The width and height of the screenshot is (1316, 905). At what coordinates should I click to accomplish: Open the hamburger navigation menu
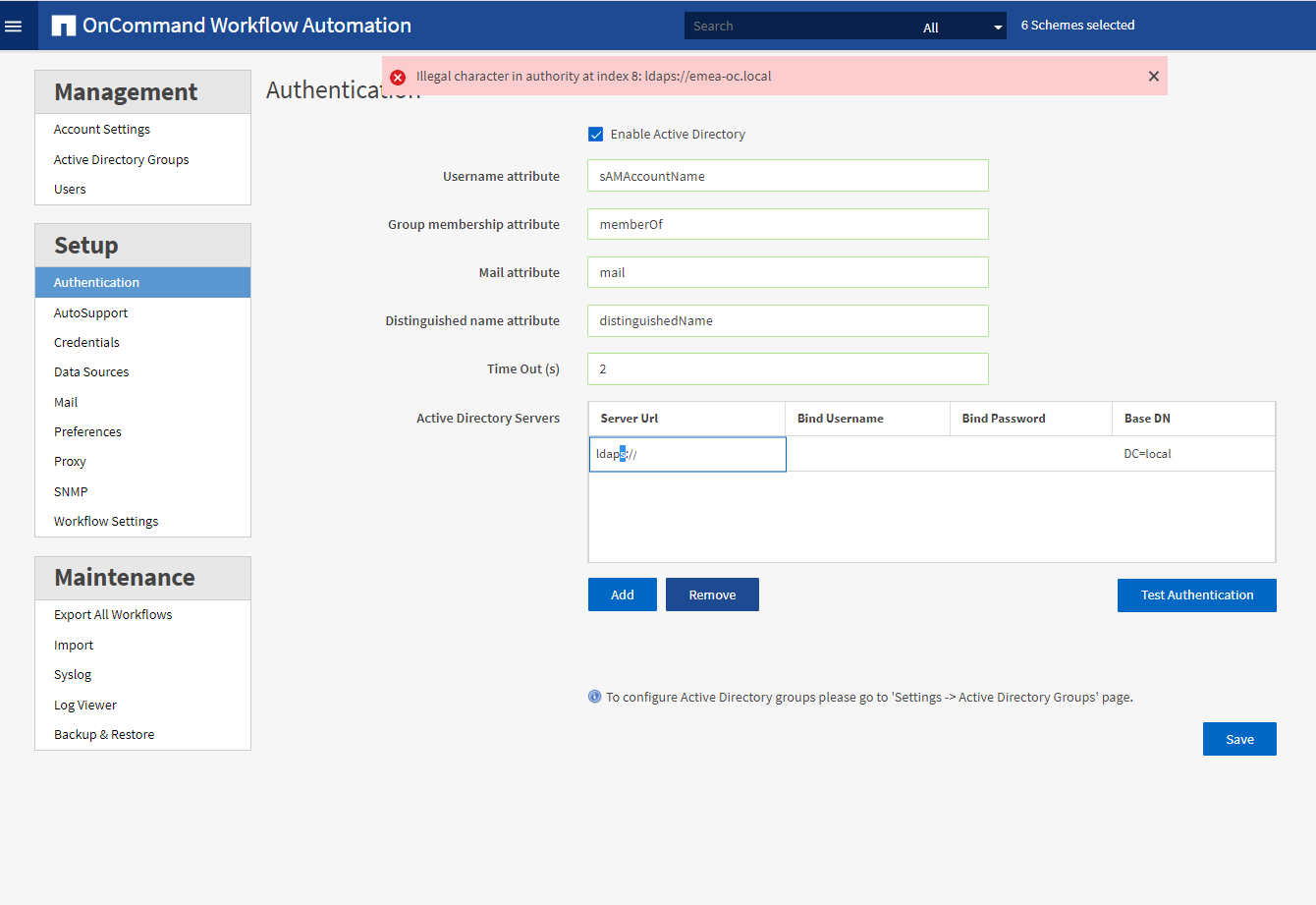pyautogui.click(x=14, y=27)
